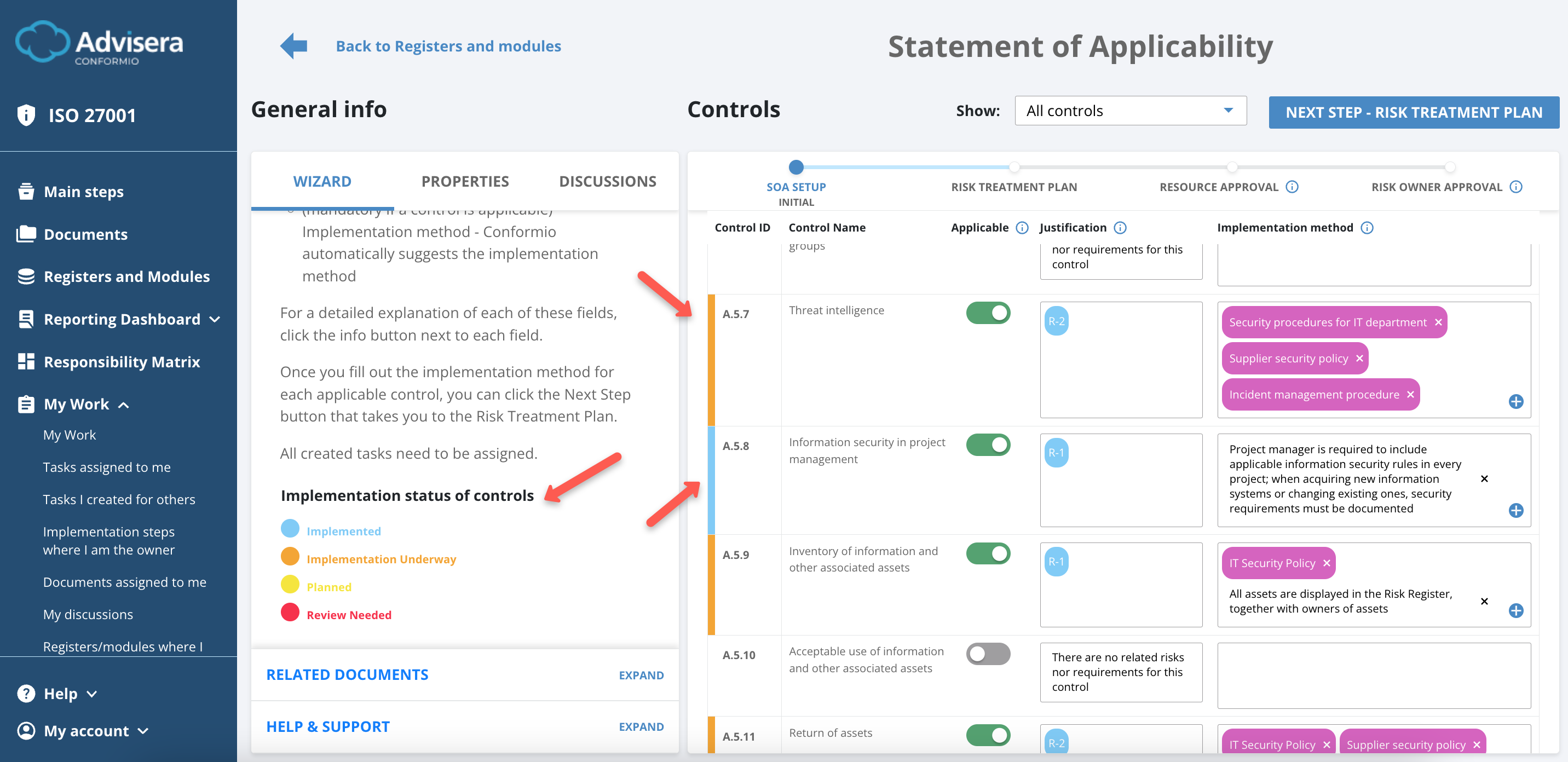
Task: Switch to the PROPERTIES tab
Action: pos(465,181)
